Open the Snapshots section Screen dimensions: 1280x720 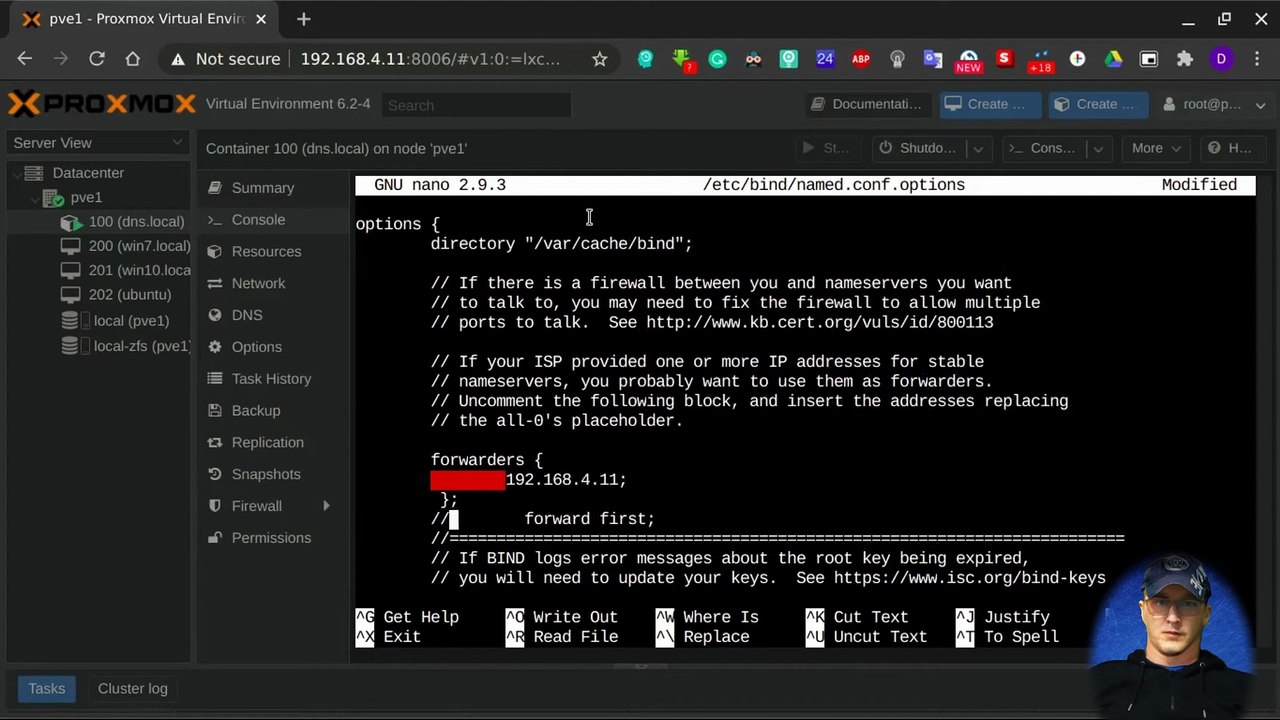(x=265, y=475)
